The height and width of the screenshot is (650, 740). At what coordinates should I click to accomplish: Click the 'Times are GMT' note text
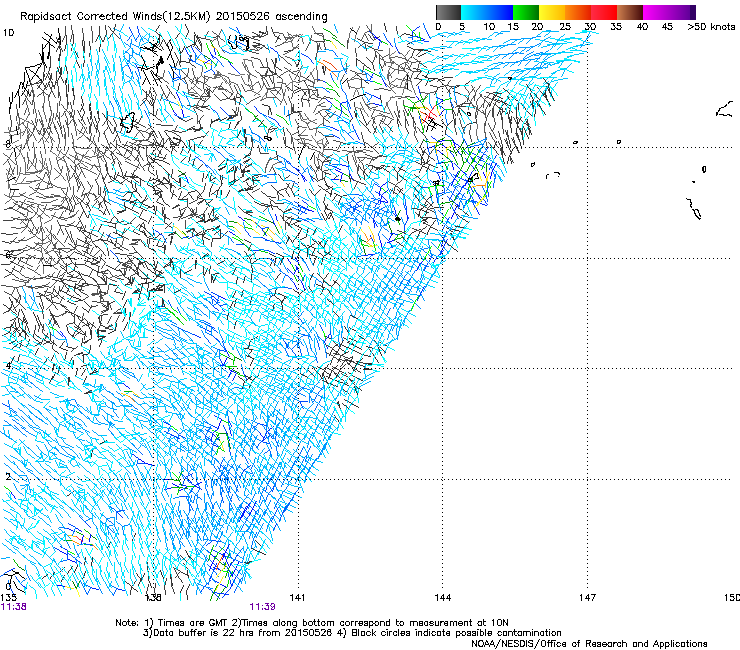[x=191, y=623]
